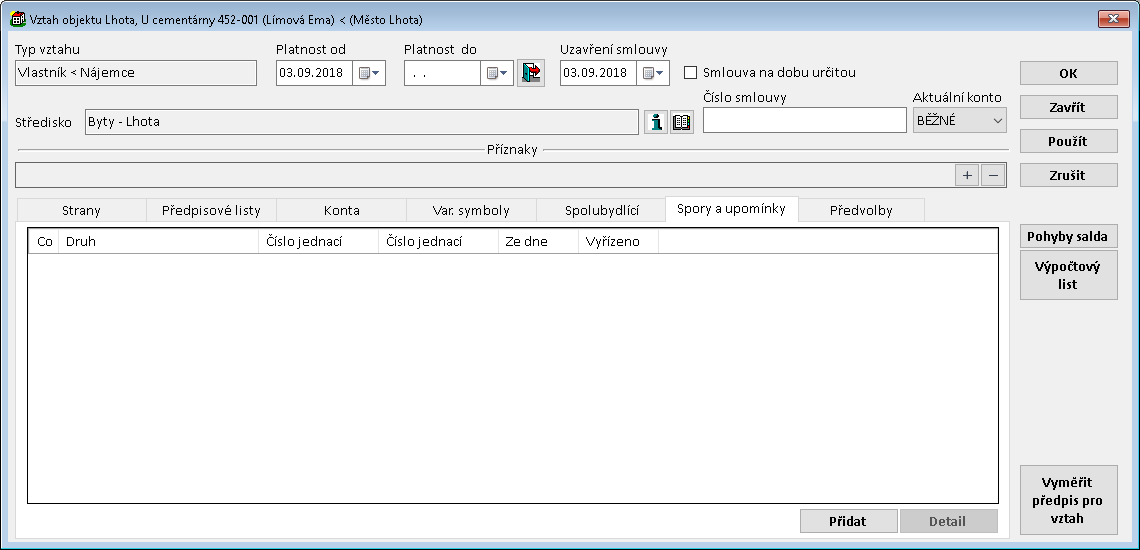Click the plus button in Příznaky row
1140x550 pixels.
coord(967,175)
